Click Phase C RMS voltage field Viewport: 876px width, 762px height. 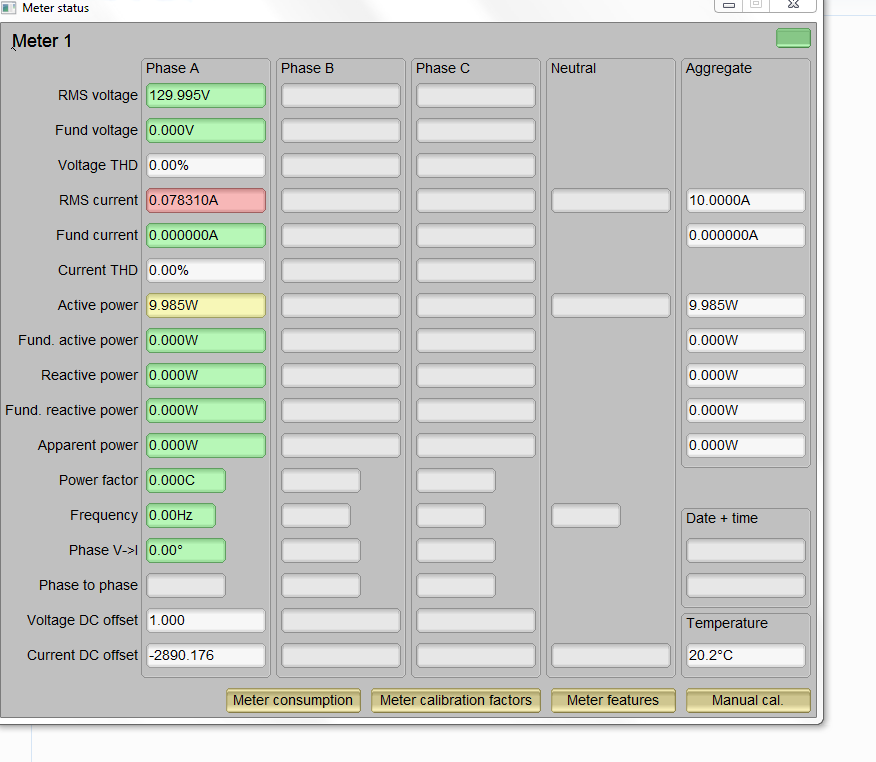tap(476, 96)
